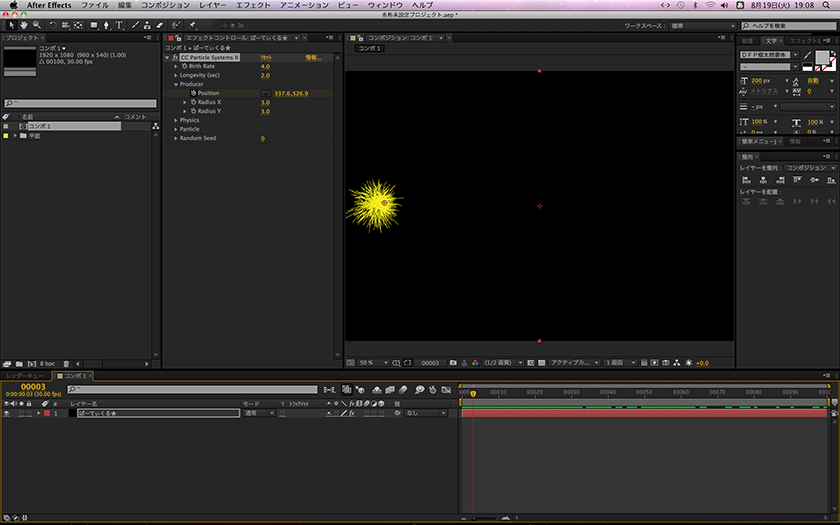Click the project panel search field
840x525 pixels.
tap(81, 103)
